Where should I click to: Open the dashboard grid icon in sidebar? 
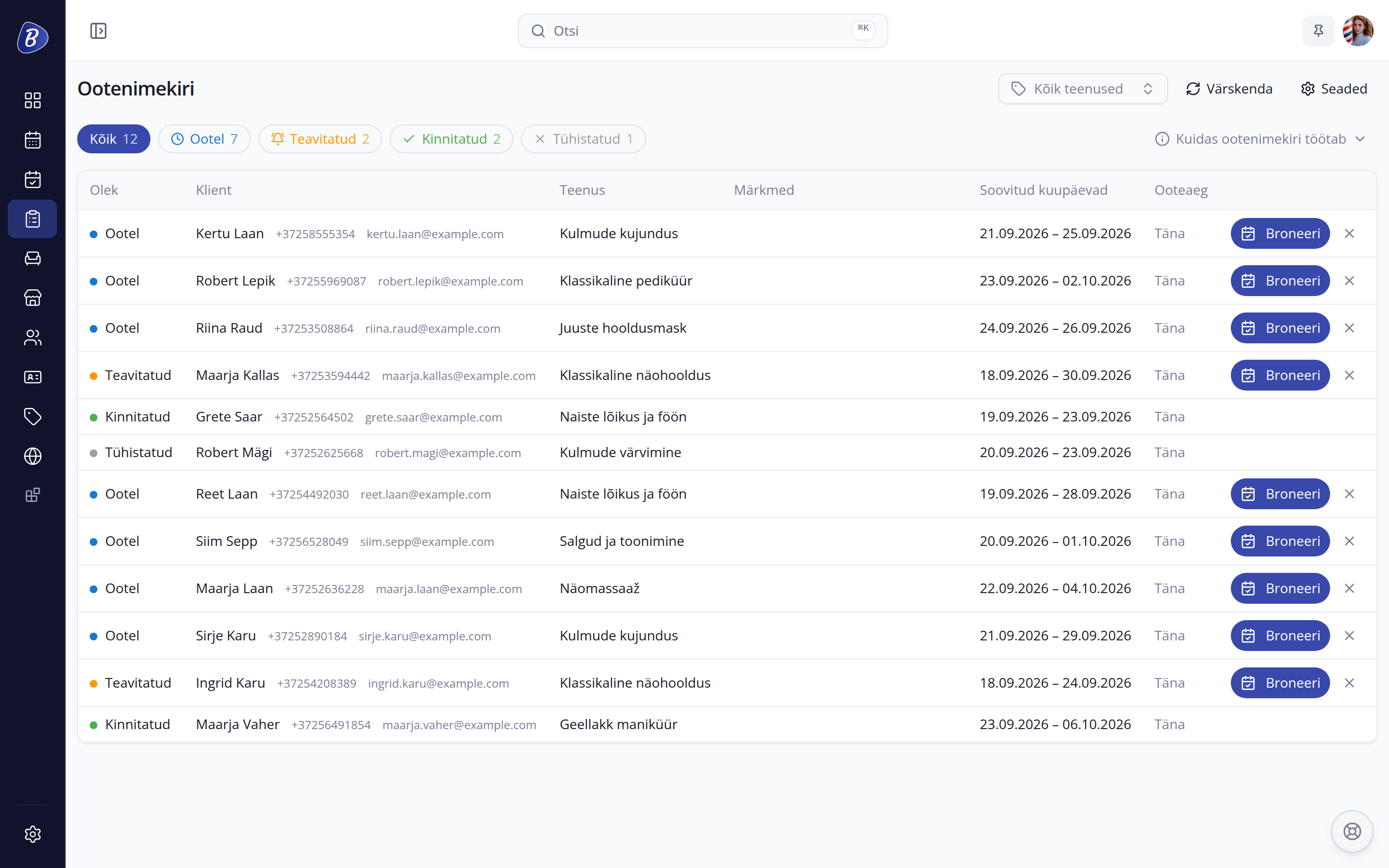tap(33, 100)
